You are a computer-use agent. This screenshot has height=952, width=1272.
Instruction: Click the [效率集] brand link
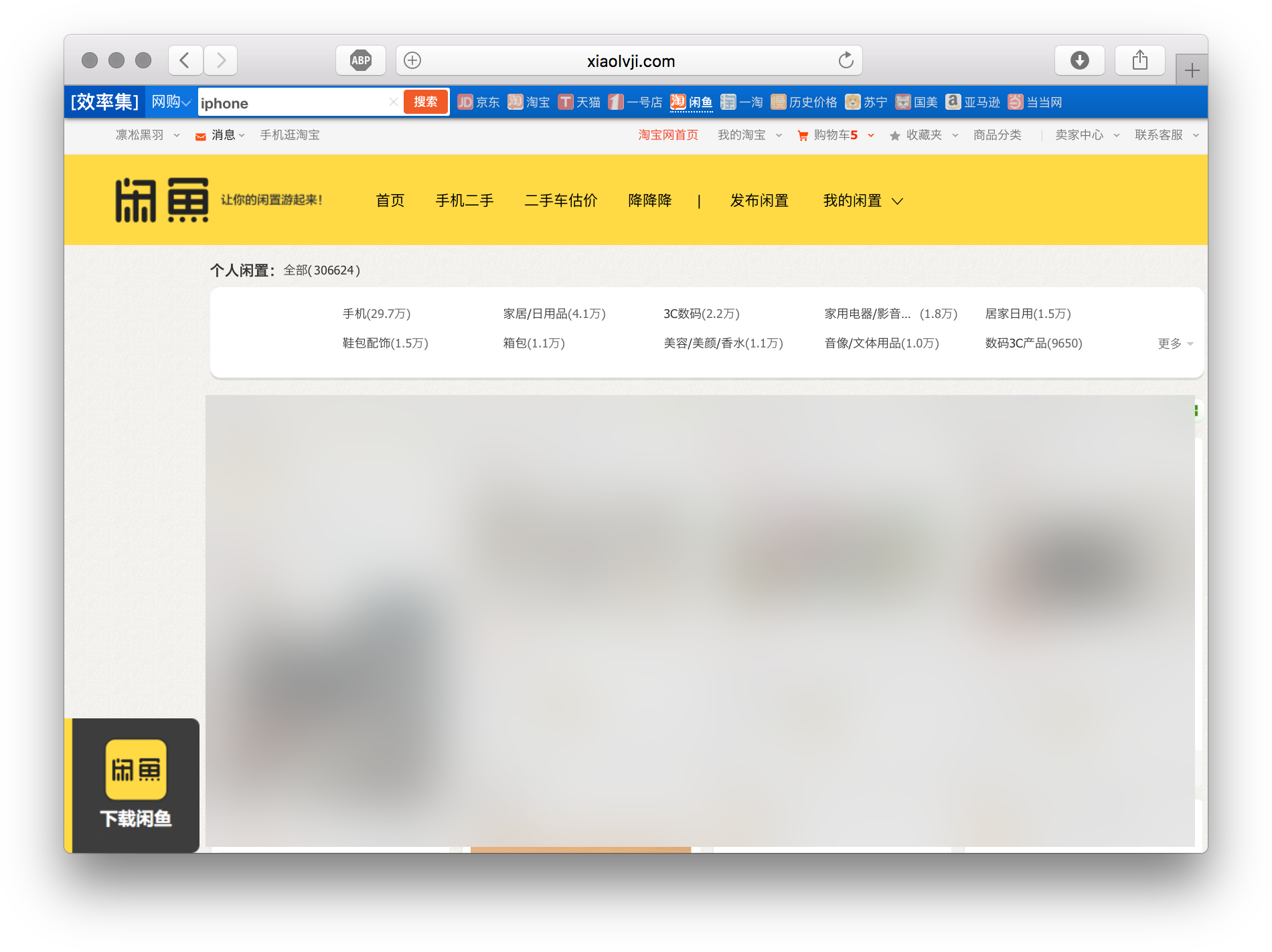click(105, 102)
